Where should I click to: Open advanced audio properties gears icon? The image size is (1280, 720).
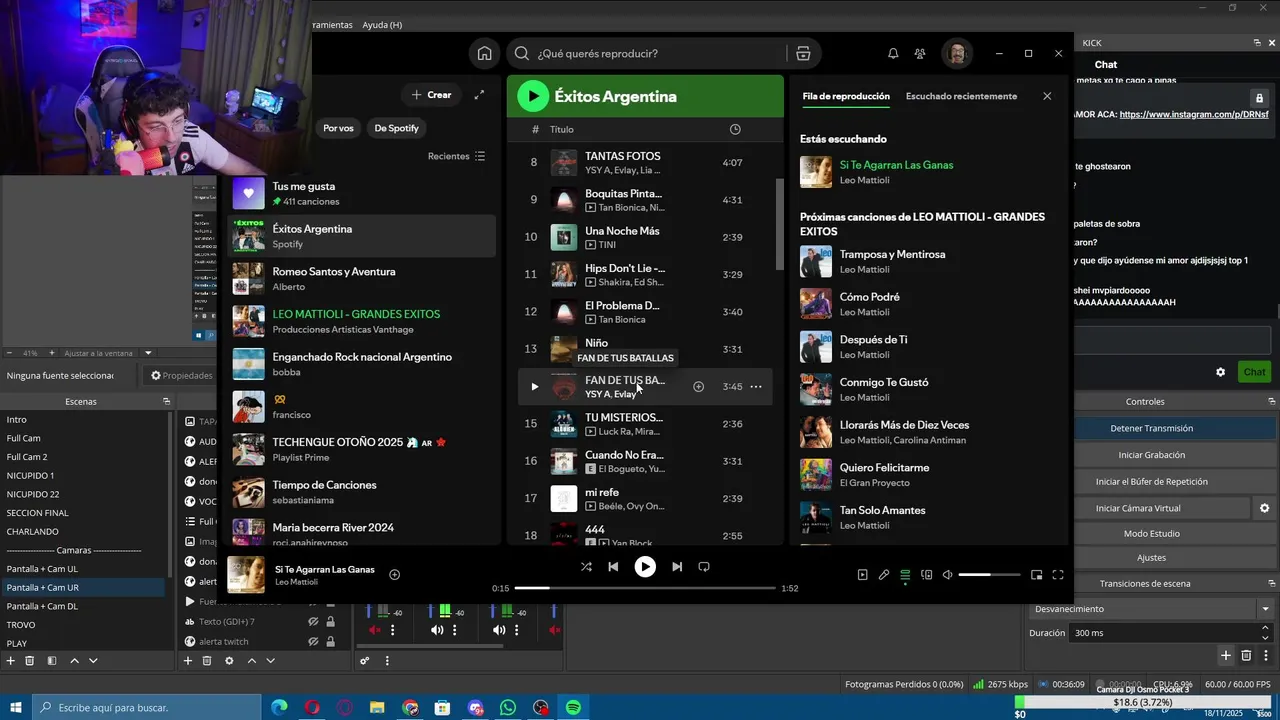point(364,660)
